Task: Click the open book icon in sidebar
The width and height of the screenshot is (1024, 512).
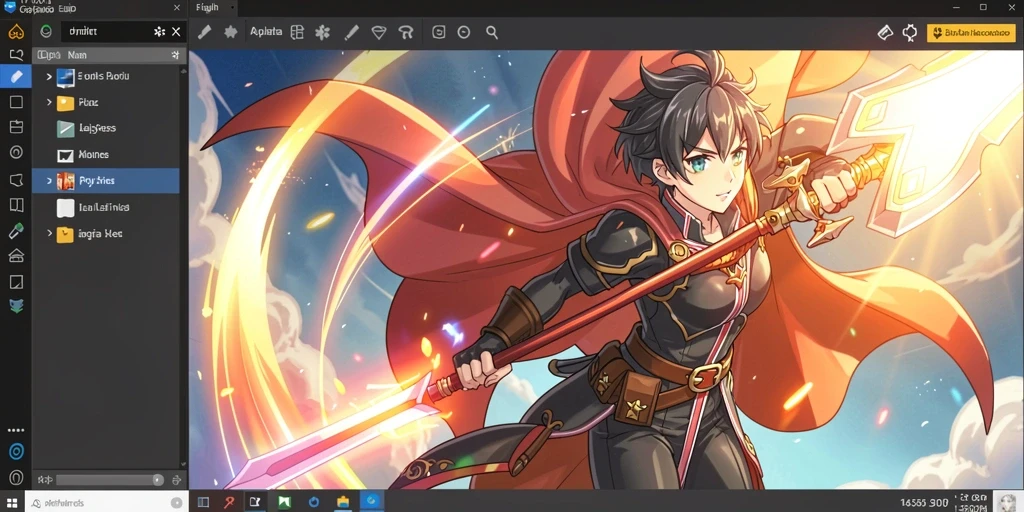Action: click(x=16, y=205)
